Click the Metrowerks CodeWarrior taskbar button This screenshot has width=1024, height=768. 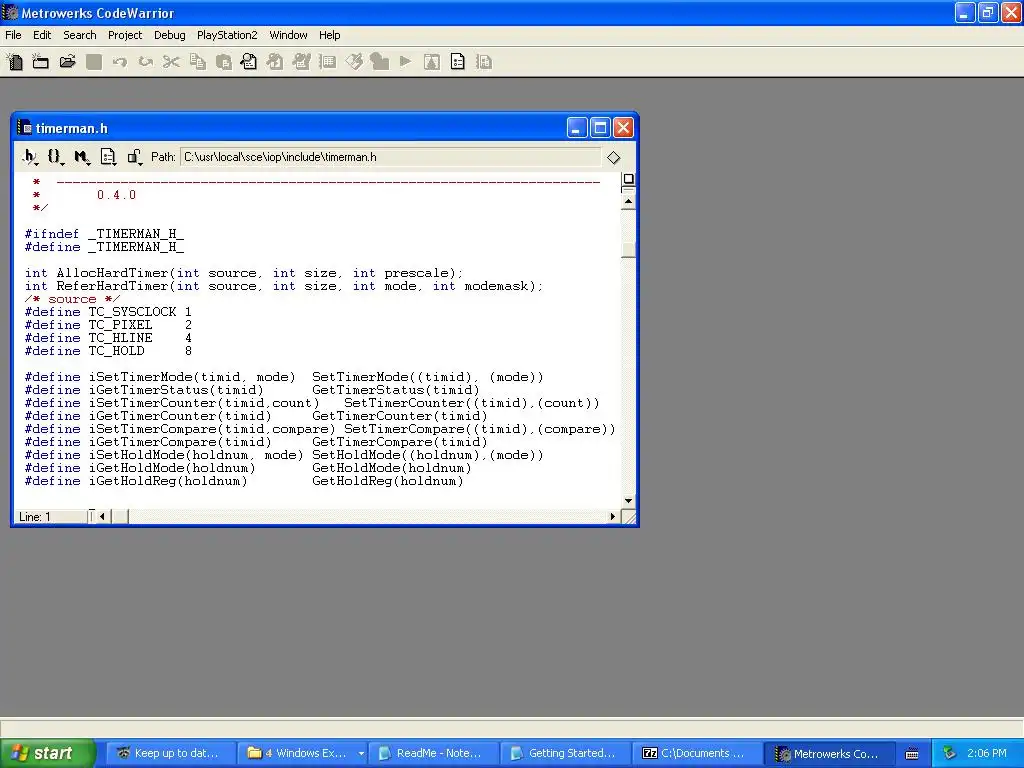829,753
